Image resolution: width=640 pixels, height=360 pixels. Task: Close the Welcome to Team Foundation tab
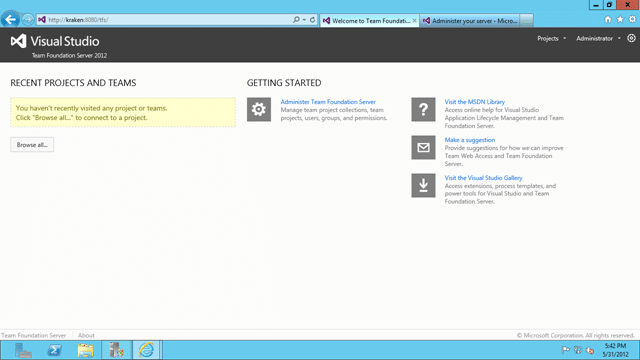[x=414, y=20]
